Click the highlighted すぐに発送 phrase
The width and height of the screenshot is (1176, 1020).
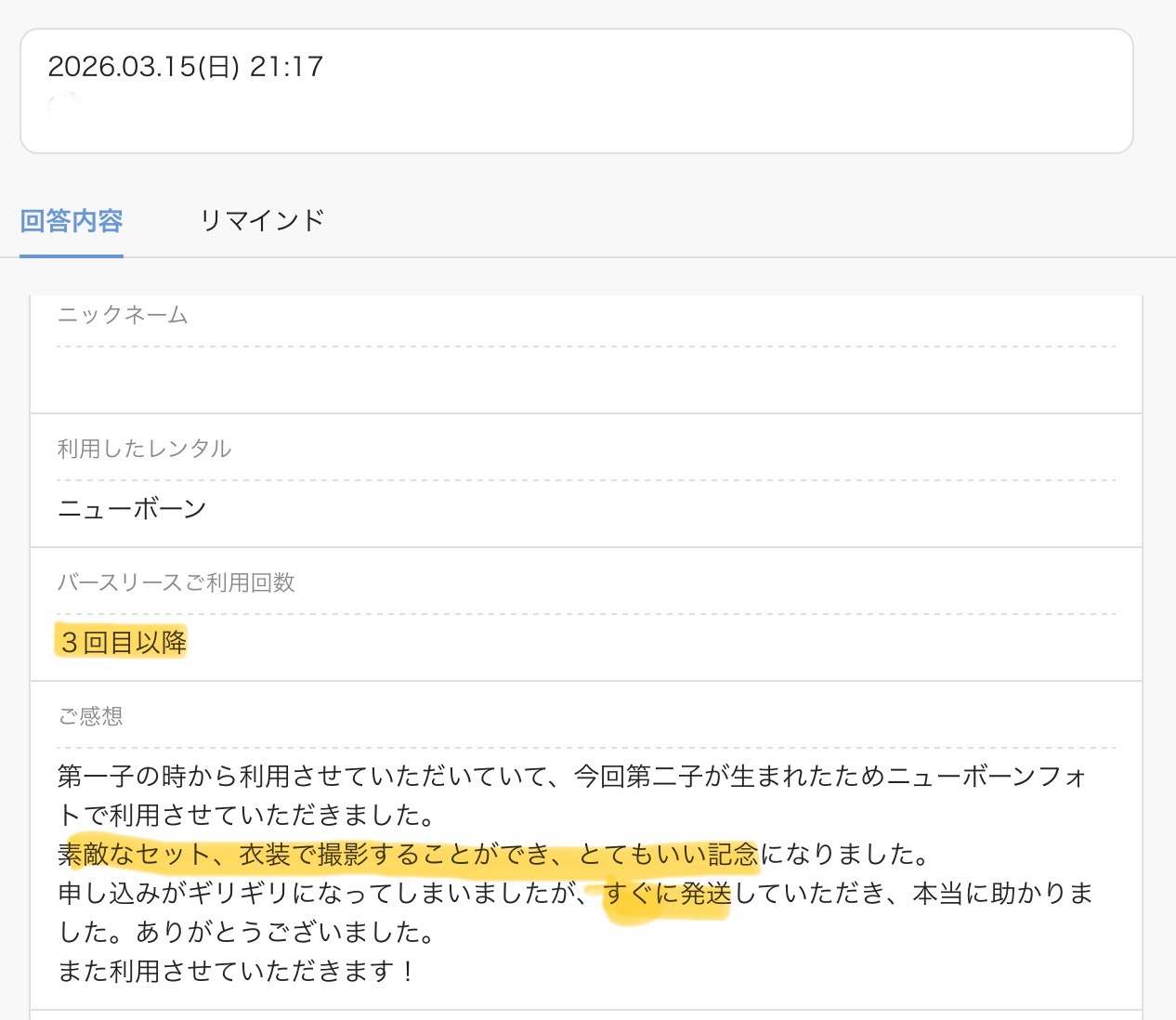coord(667,894)
